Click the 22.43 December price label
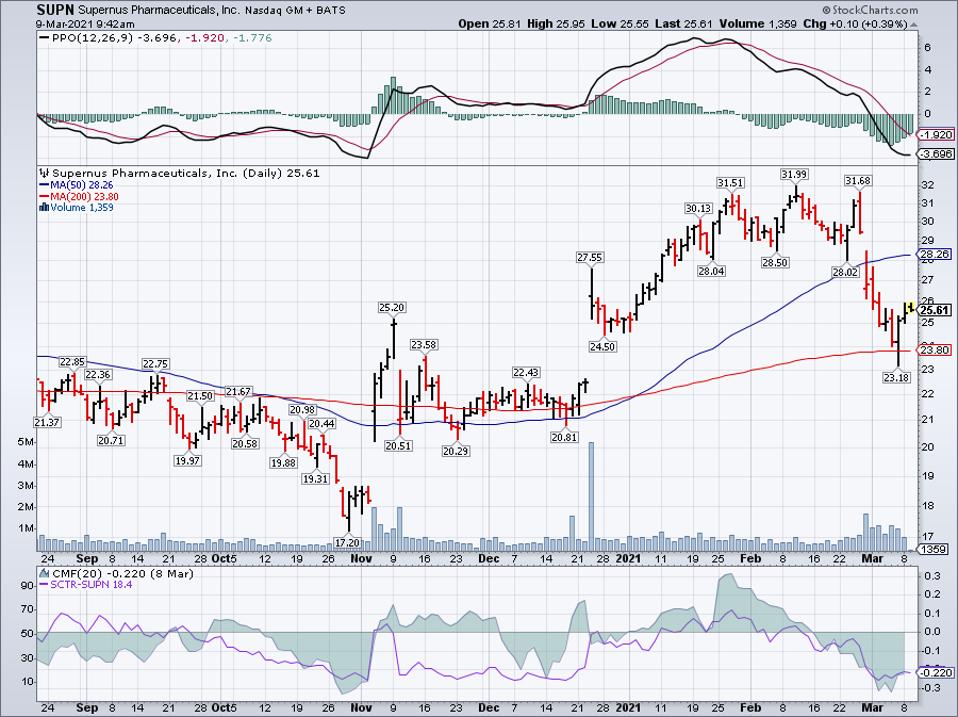958x717 pixels. pyautogui.click(x=526, y=373)
